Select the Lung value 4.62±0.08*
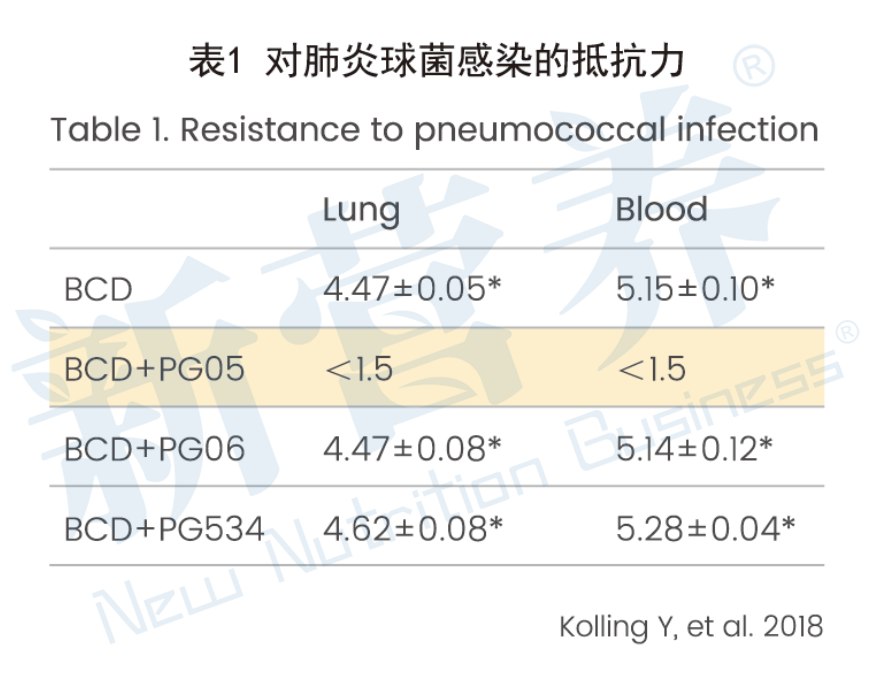This screenshot has width=879, height=681. tap(413, 529)
